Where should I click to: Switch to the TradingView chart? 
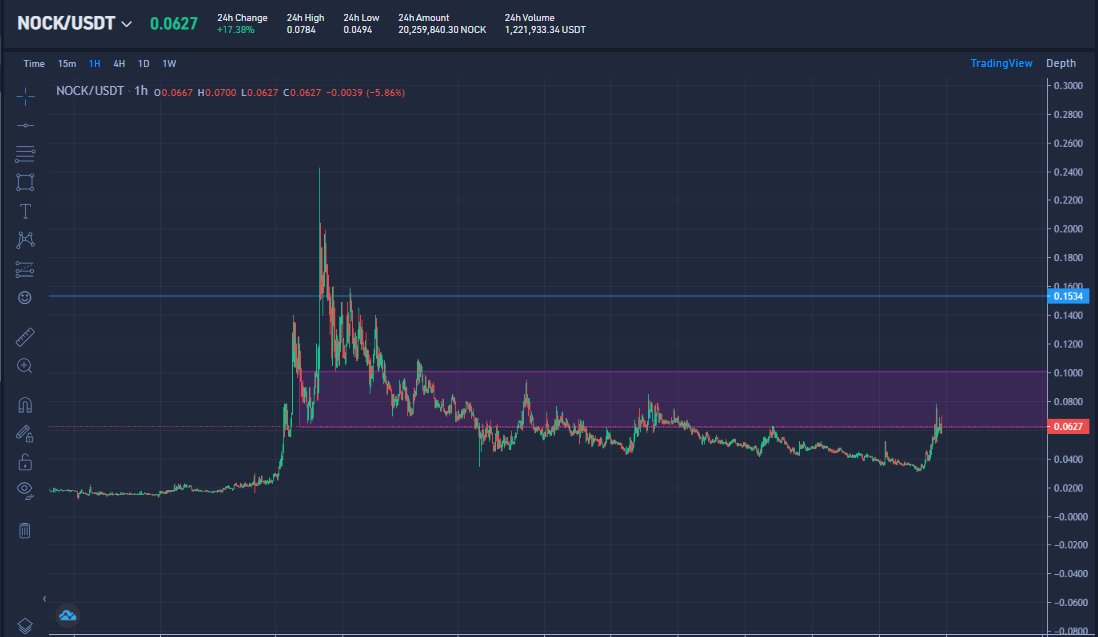tap(1001, 63)
